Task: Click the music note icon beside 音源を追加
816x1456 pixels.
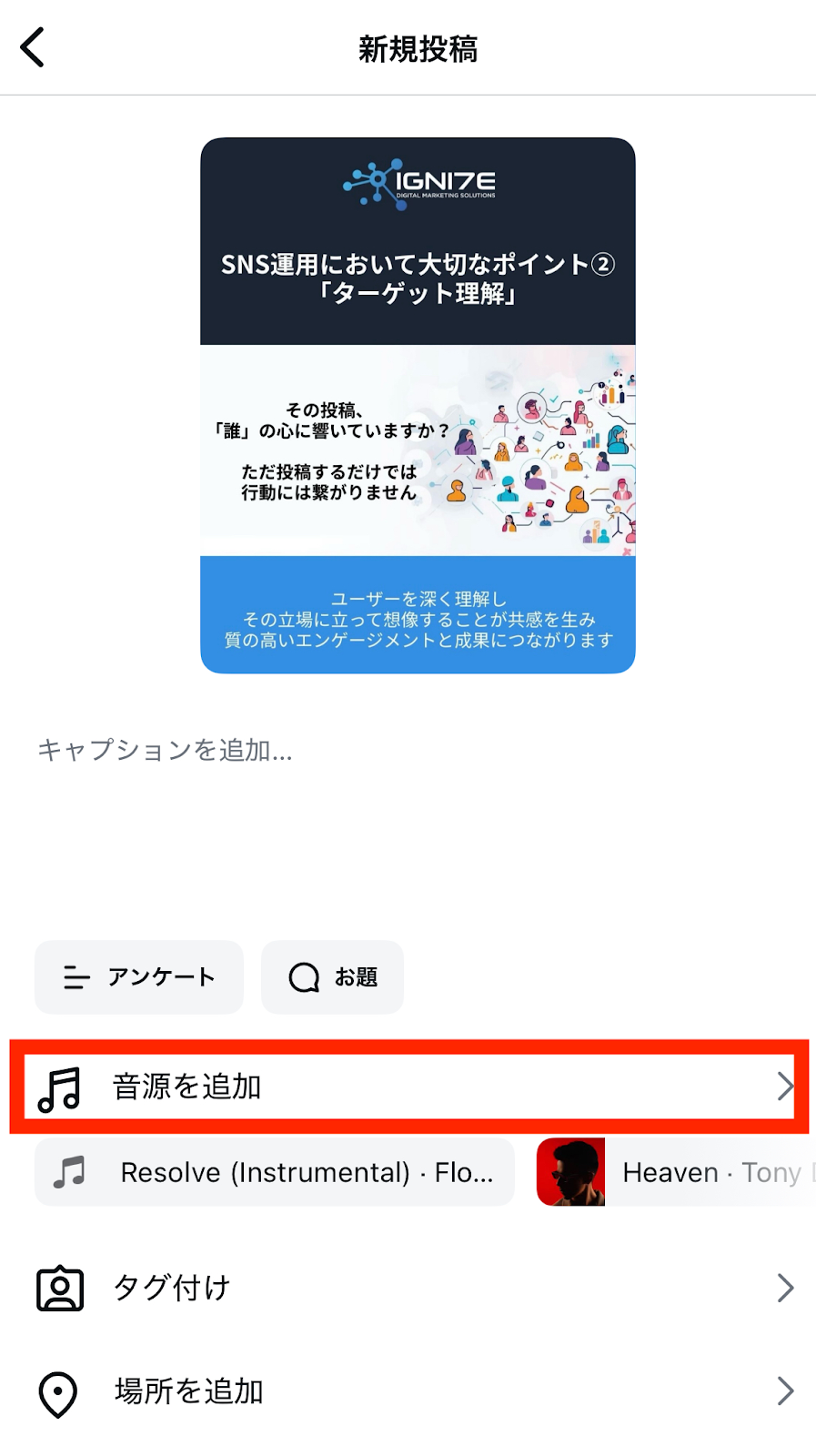Action: coord(60,1088)
